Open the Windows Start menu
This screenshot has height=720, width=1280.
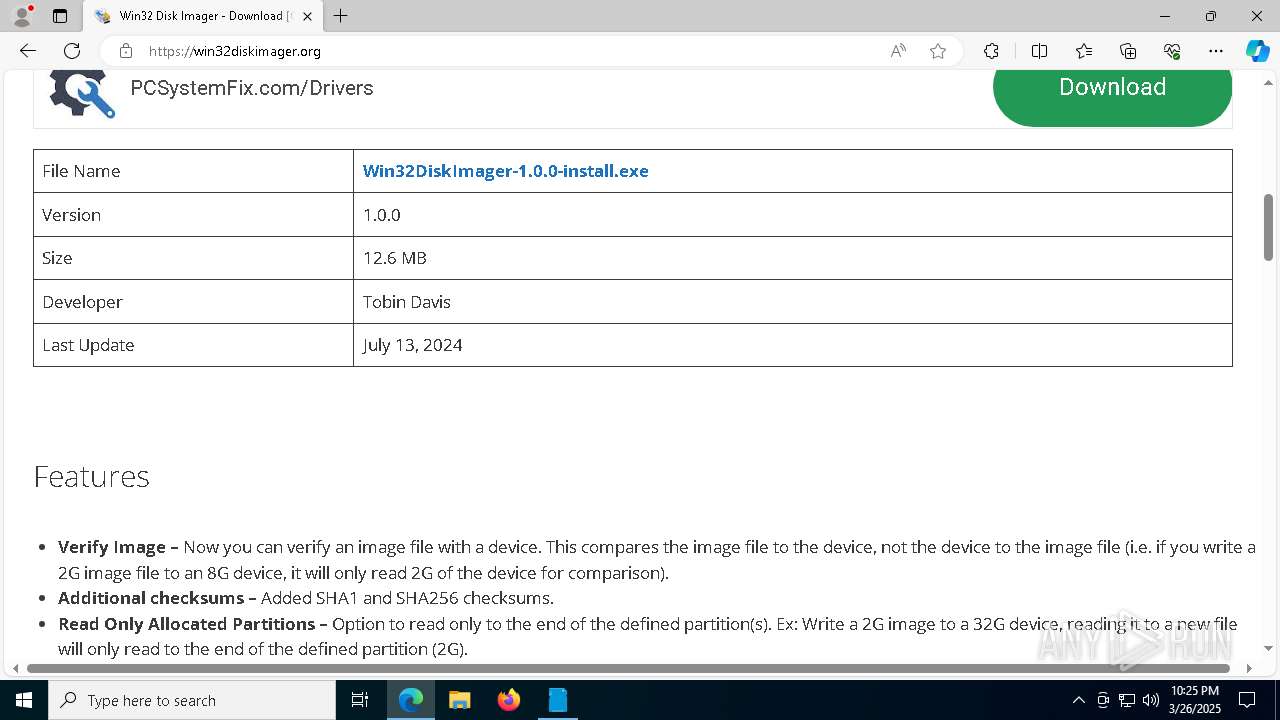coord(24,700)
